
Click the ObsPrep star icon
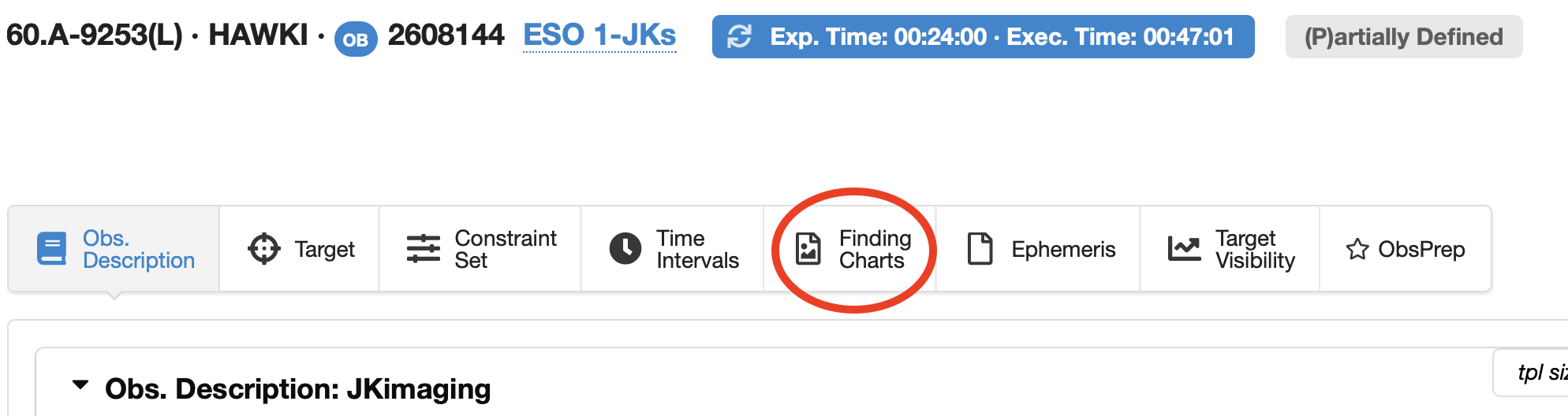(1357, 249)
